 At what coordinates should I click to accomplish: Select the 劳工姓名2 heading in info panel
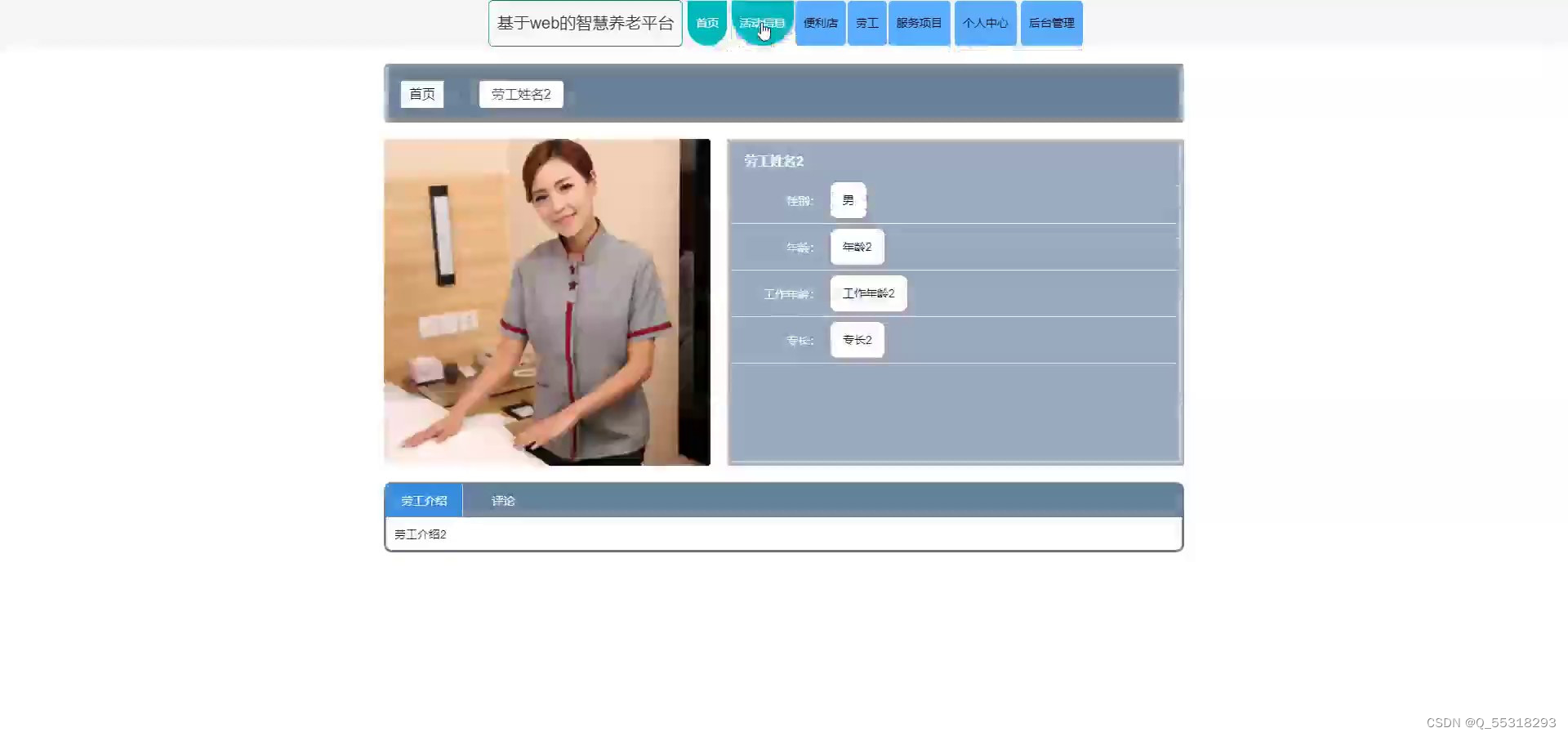tap(773, 161)
